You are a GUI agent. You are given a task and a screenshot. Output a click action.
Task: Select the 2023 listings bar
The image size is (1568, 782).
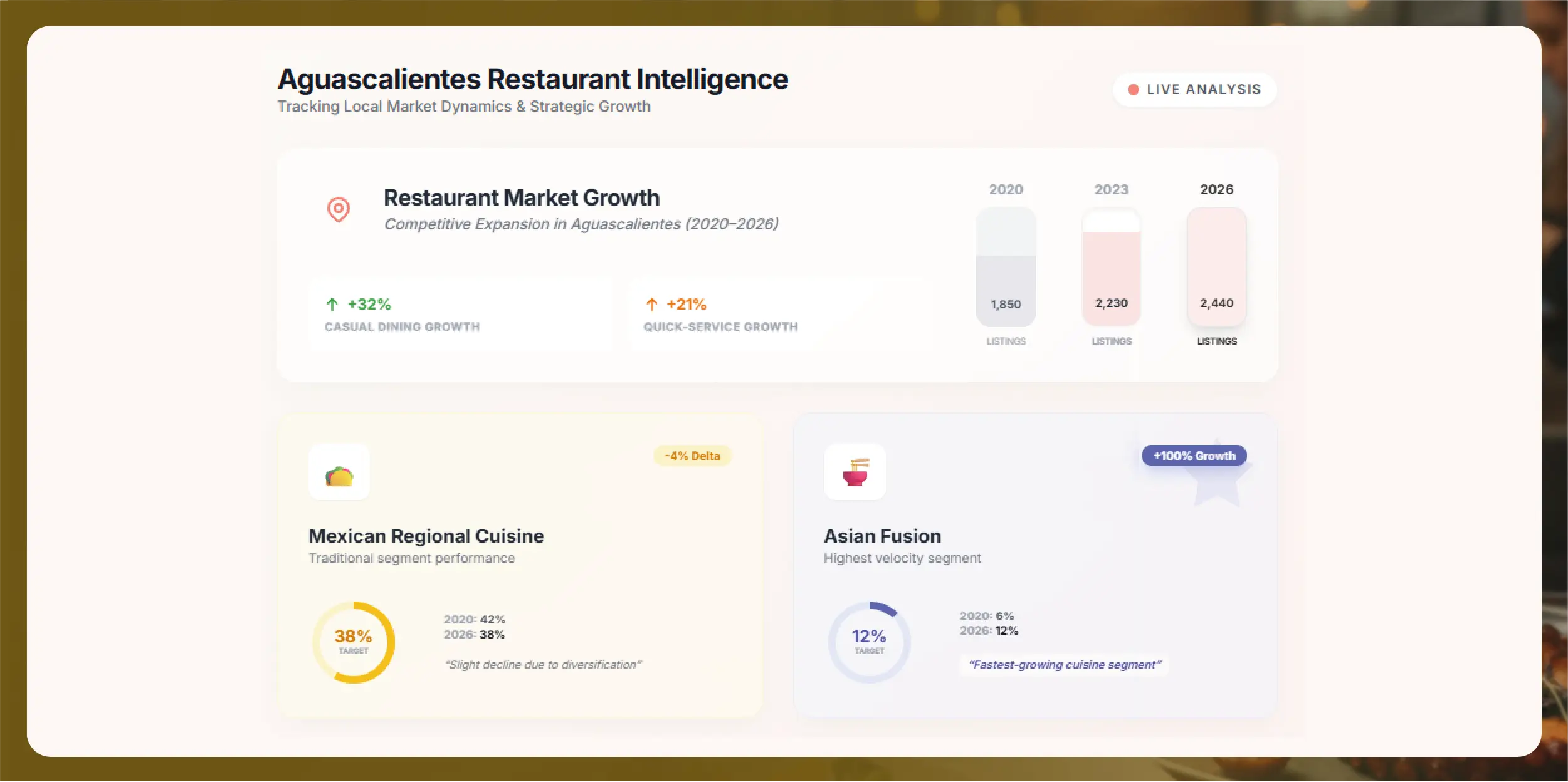(x=1111, y=267)
